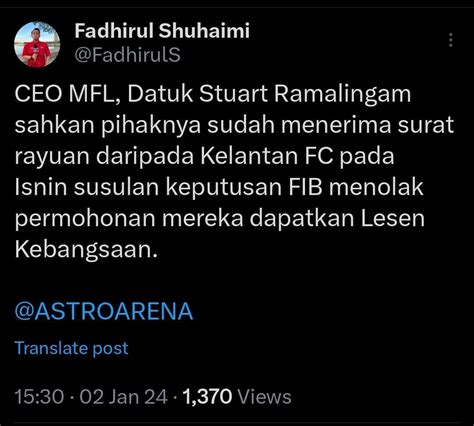
Task: Click the @FadhirulS handle
Action: pos(127,54)
